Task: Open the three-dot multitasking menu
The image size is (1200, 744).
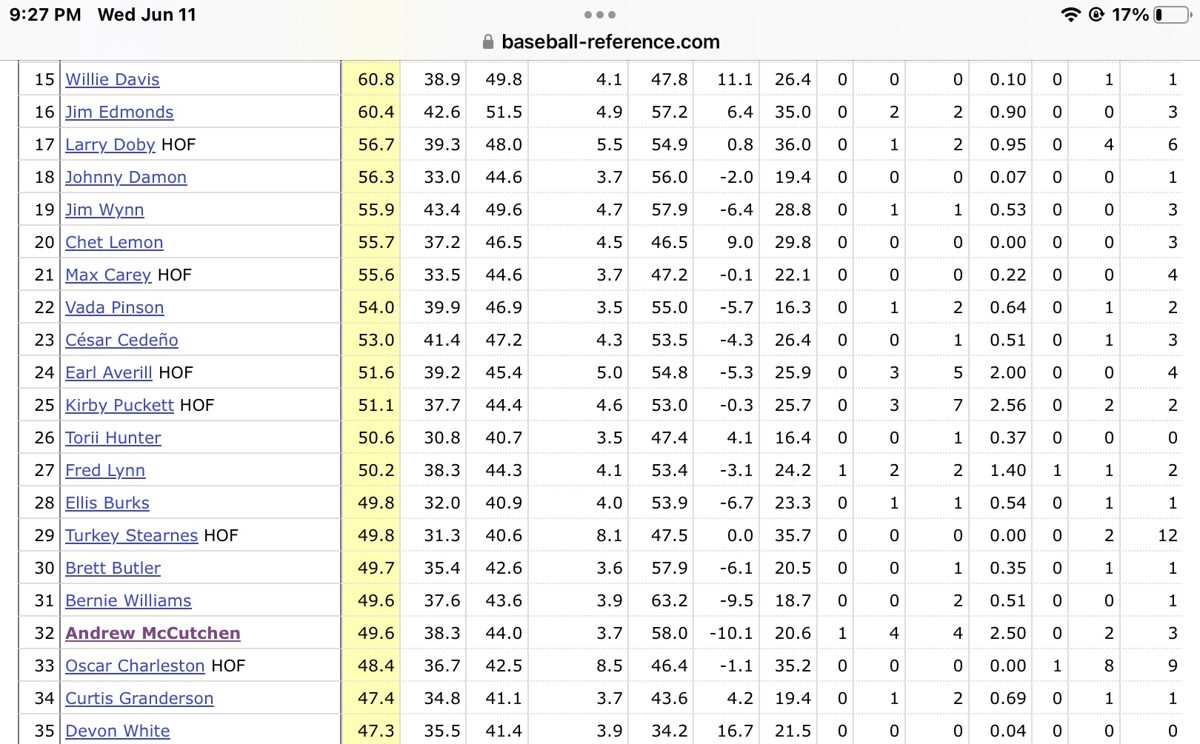Action: tap(600, 15)
